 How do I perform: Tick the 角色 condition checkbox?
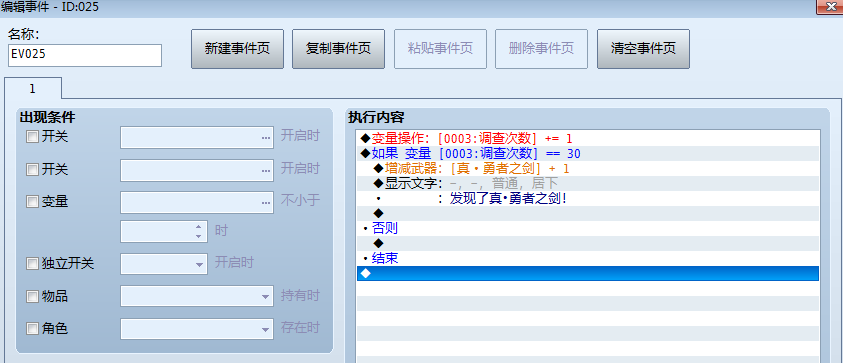[32, 329]
